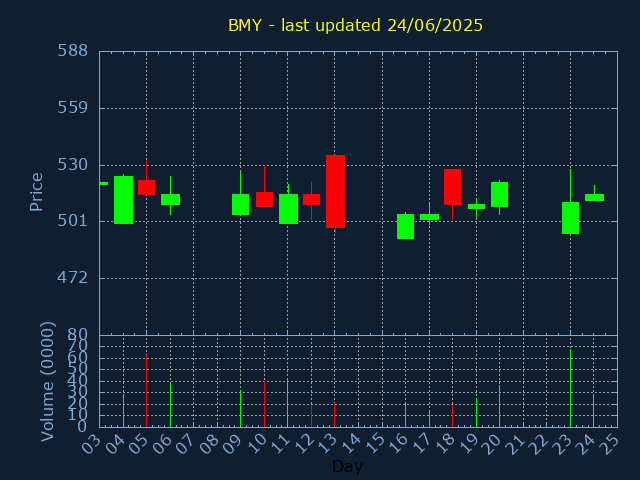The height and width of the screenshot is (480, 640).
Task: Click the tallest green volume bar for day 23
Action: (570, 388)
